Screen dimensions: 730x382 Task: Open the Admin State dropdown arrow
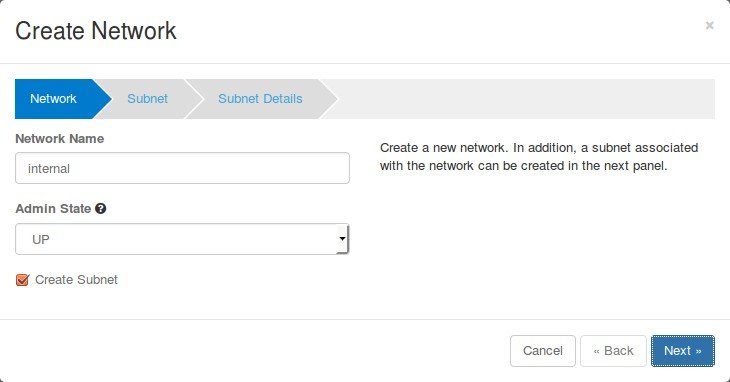click(342, 239)
